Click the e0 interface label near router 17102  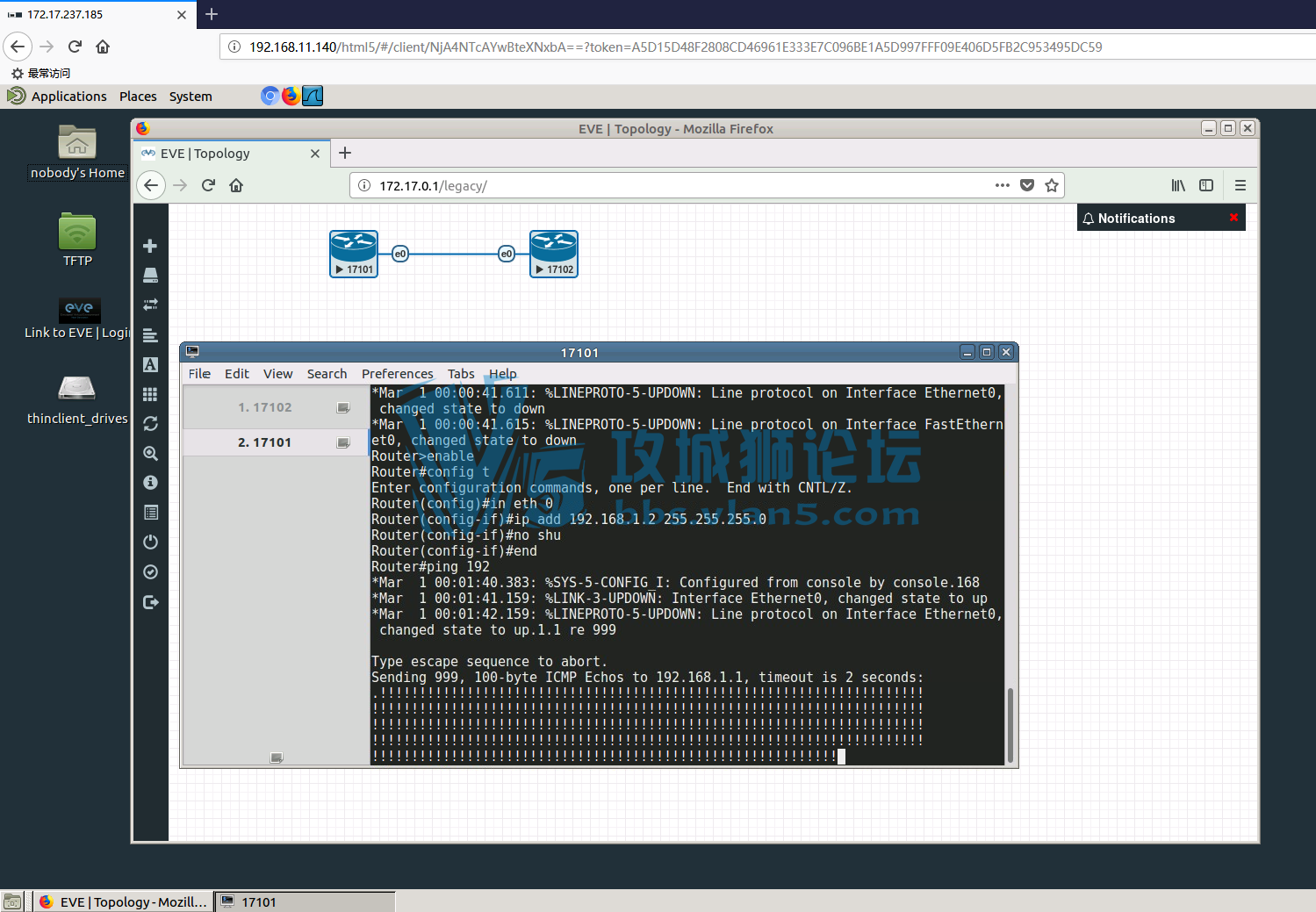tap(507, 254)
